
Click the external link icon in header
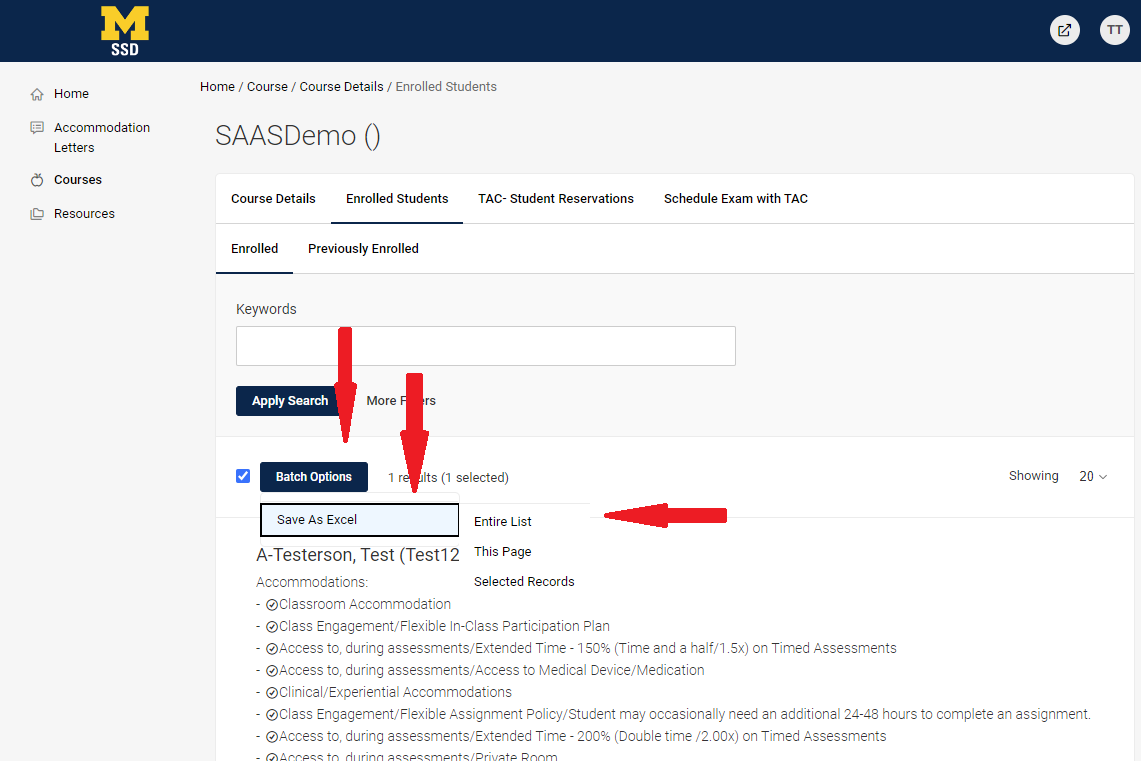click(x=1064, y=30)
